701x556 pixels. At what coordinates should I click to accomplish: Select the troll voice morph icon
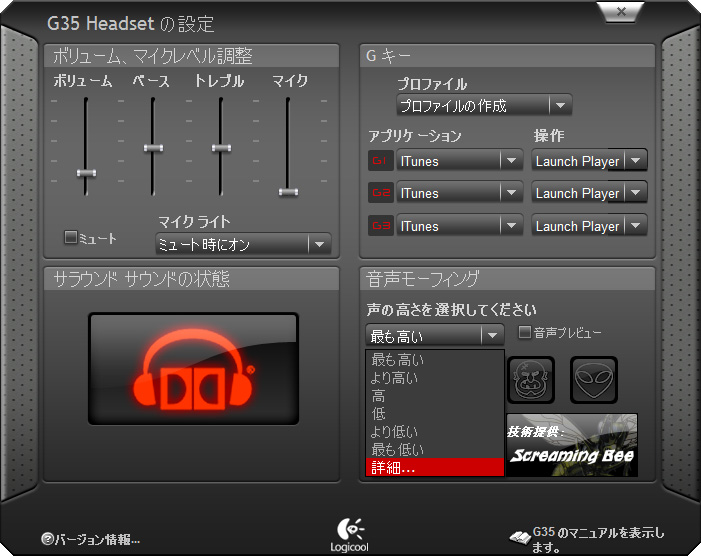point(531,380)
